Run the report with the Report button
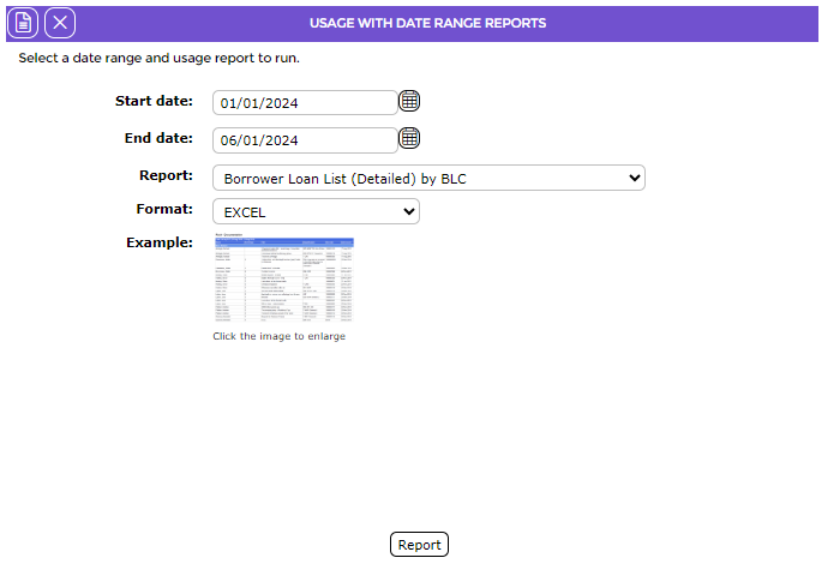Viewport: 819px width, 579px height. point(419,545)
